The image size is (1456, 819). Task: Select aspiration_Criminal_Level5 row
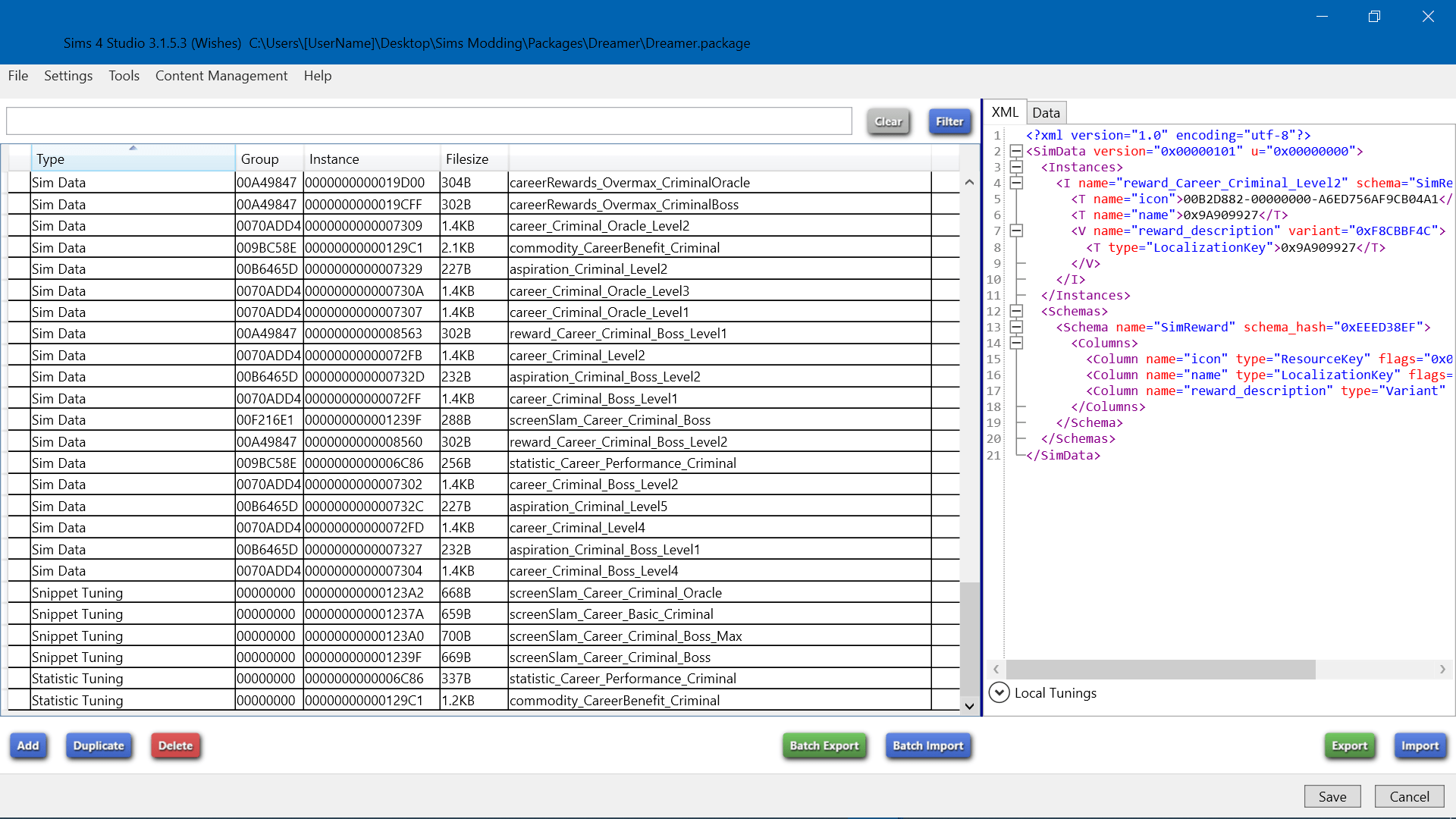tap(484, 506)
